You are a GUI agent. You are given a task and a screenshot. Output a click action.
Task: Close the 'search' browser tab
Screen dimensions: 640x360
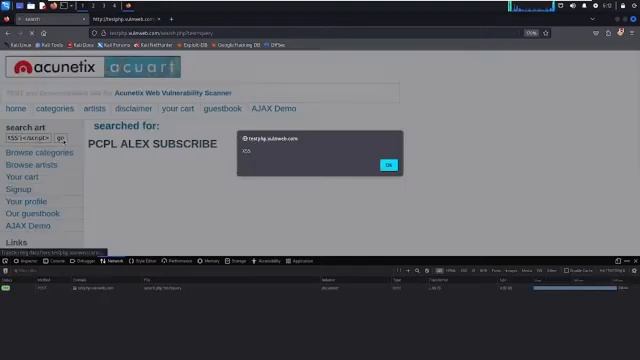click(84, 19)
